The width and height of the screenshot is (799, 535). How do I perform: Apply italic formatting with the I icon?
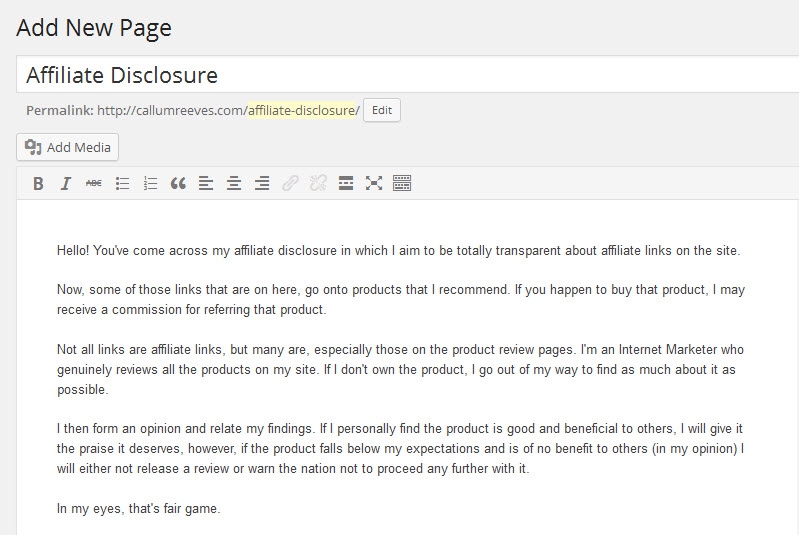coord(66,183)
